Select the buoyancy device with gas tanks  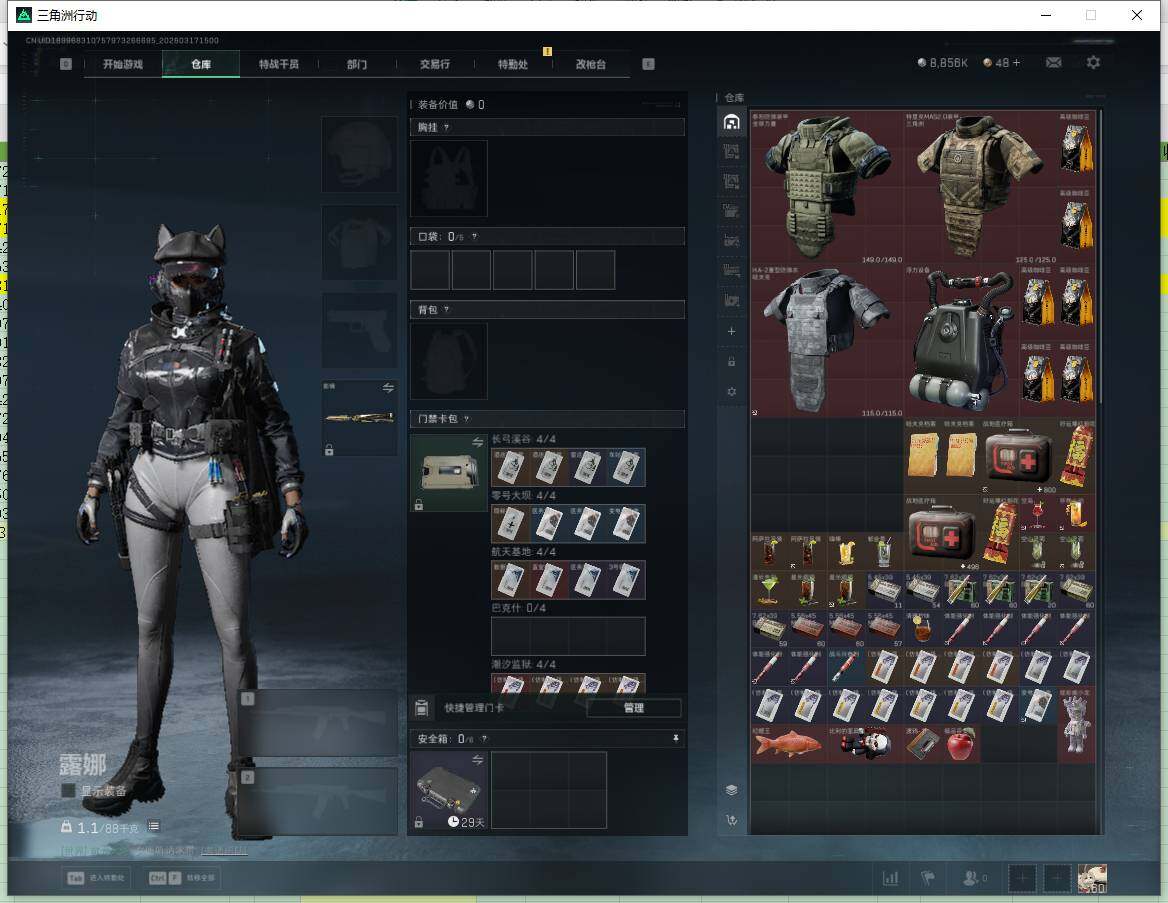[962, 341]
